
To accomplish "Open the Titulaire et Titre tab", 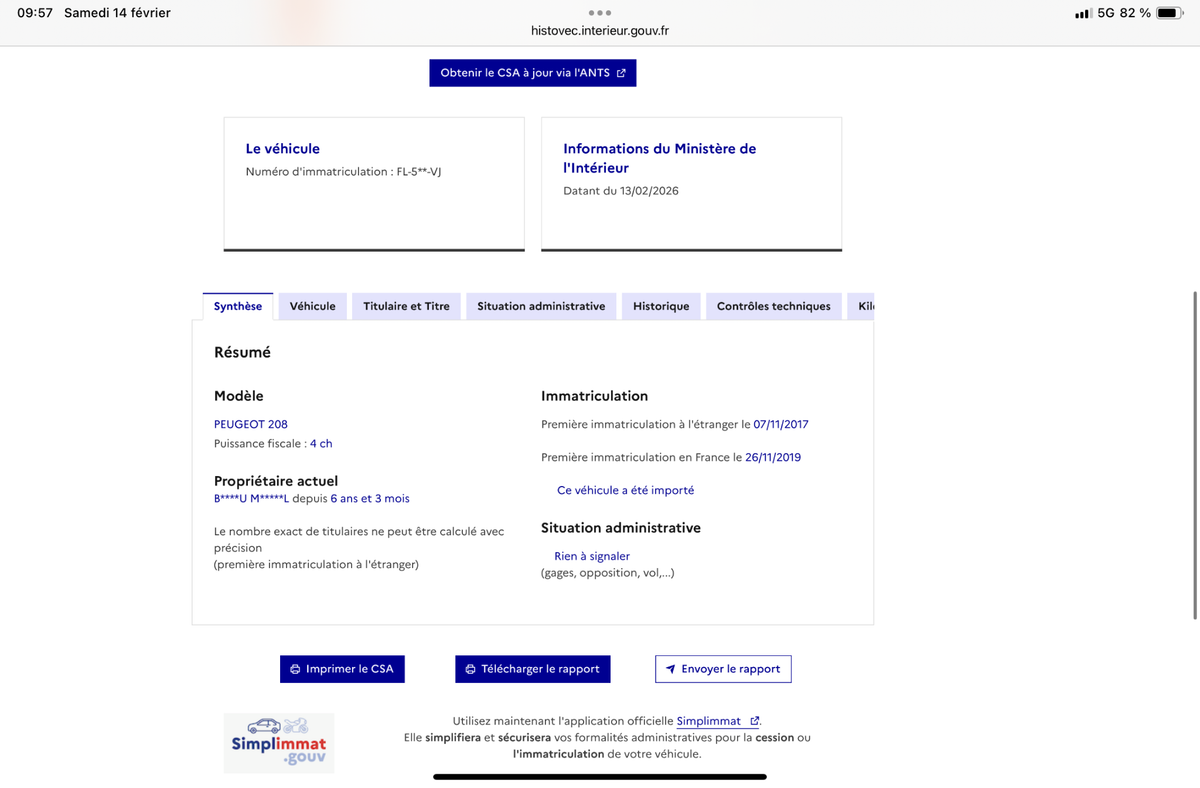I will coord(406,306).
